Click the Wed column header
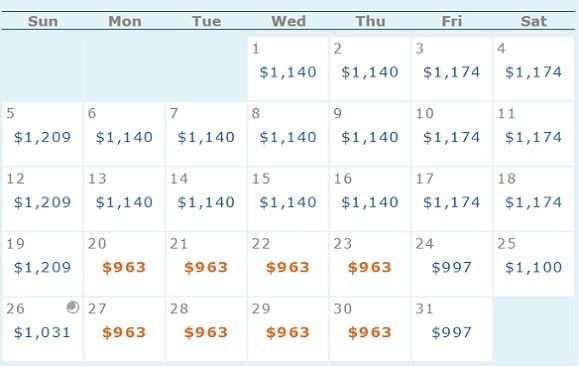 click(x=289, y=21)
